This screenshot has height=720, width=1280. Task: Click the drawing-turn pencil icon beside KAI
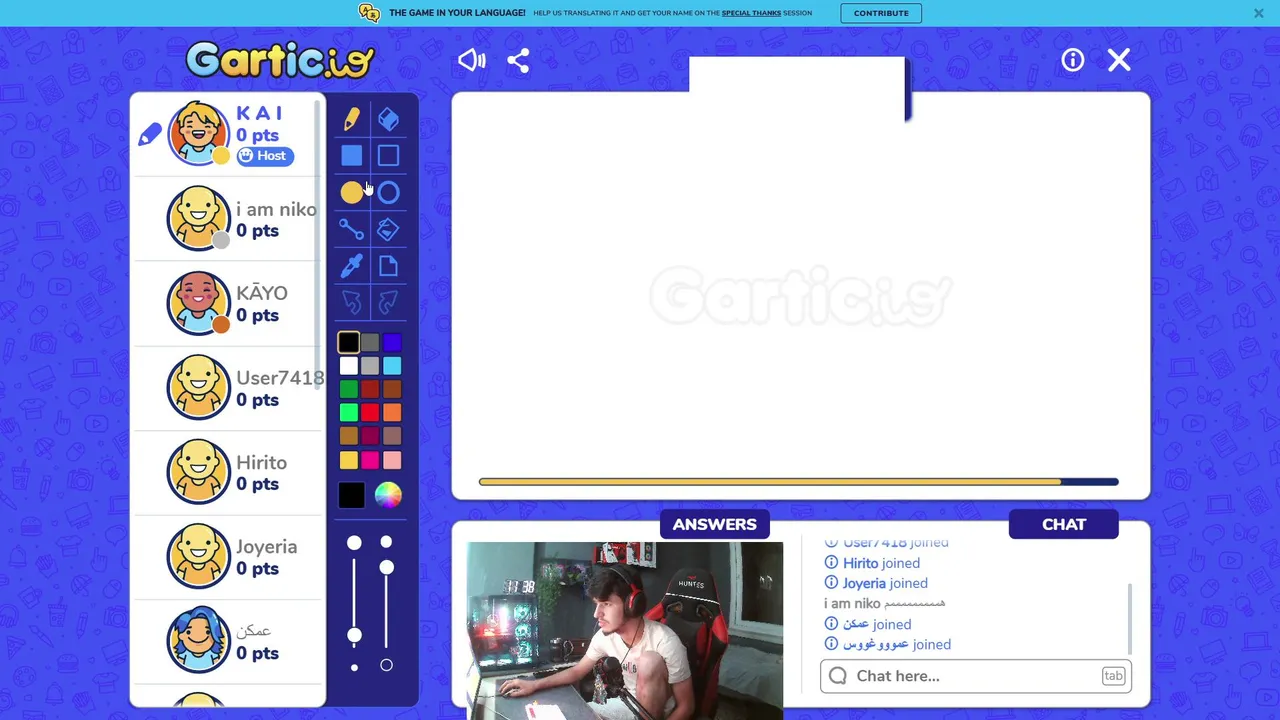tap(149, 133)
